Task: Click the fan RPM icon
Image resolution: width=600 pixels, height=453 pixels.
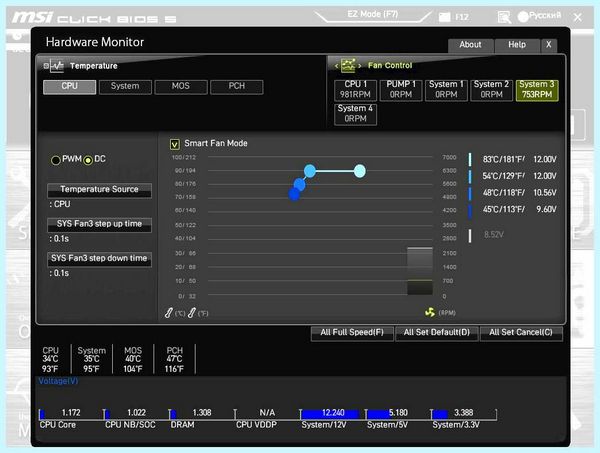Action: (430, 313)
